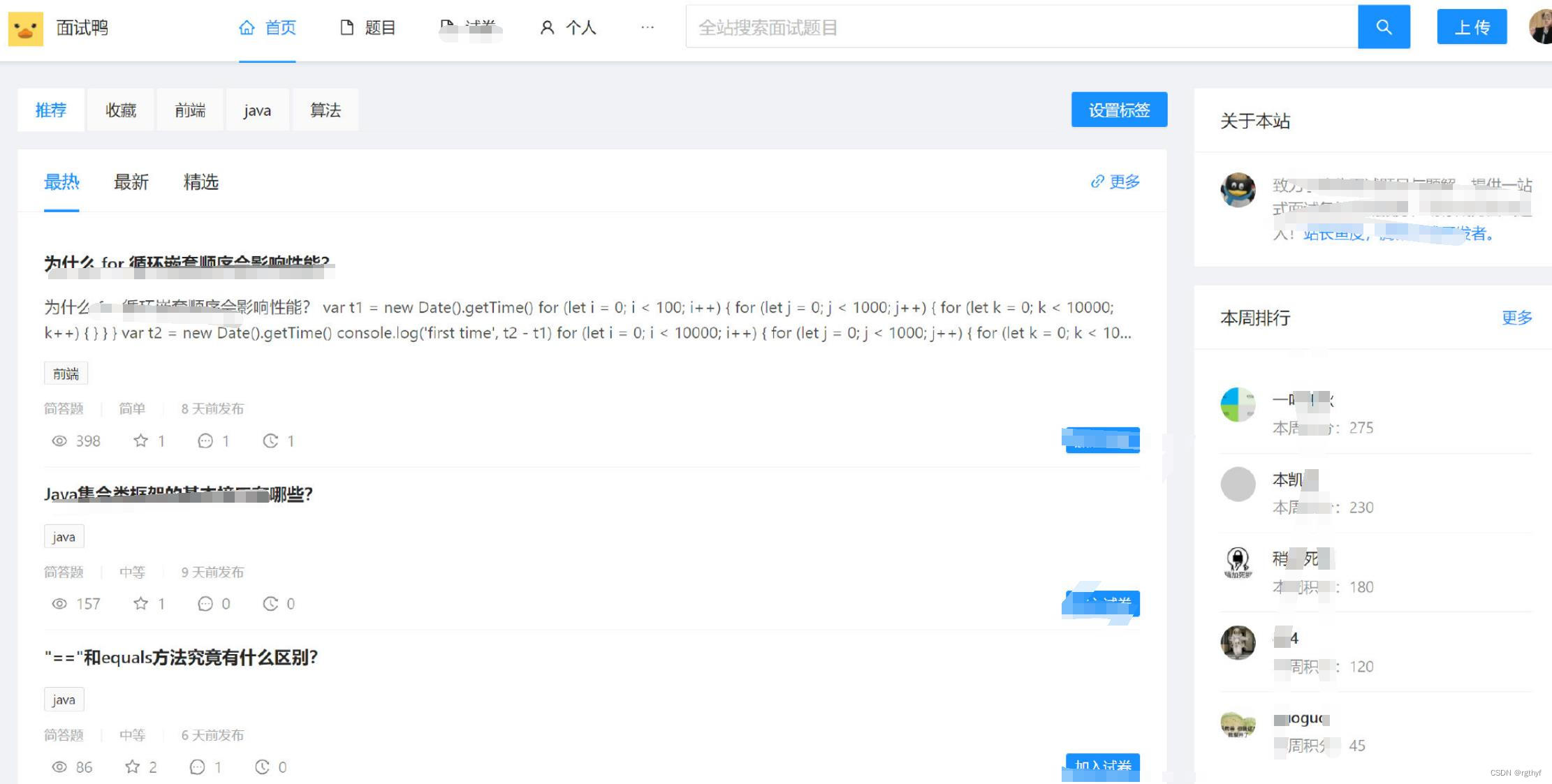Open the 首页 home tab
Image resolution: width=1552 pixels, height=784 pixels.
point(268,28)
